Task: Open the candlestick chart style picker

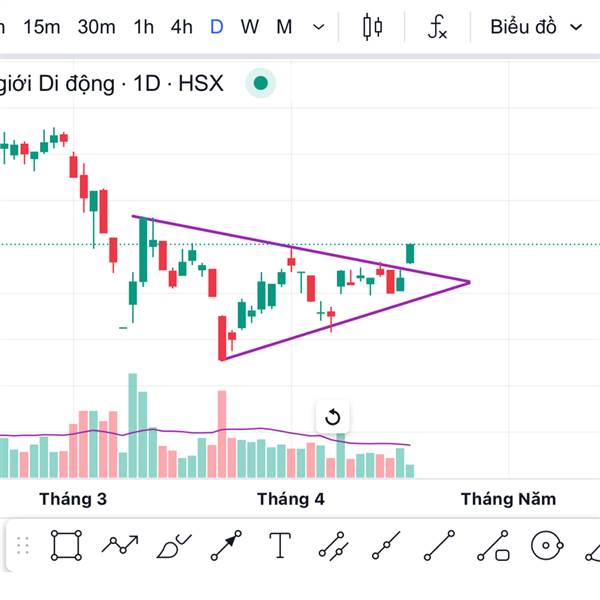Action: [373, 27]
